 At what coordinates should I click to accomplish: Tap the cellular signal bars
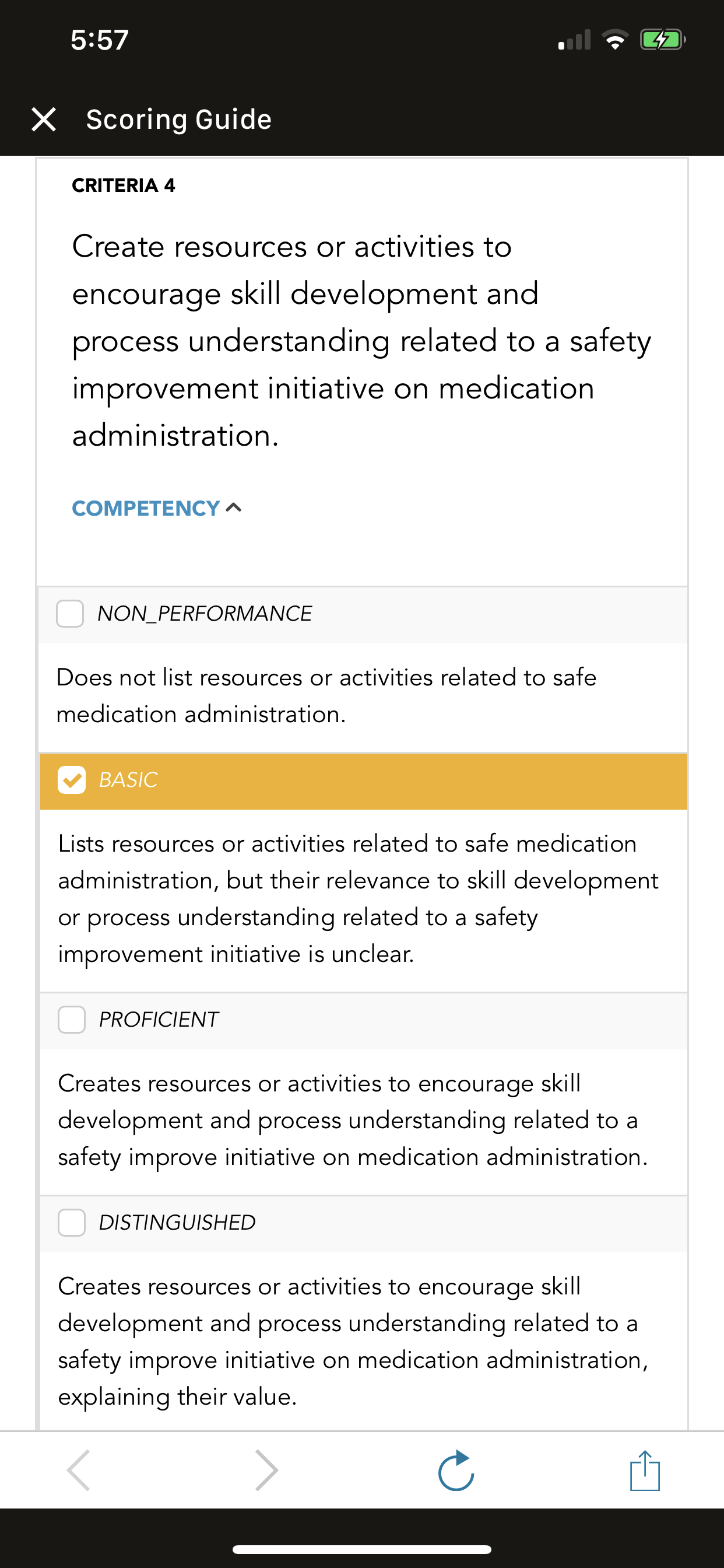pos(574,40)
